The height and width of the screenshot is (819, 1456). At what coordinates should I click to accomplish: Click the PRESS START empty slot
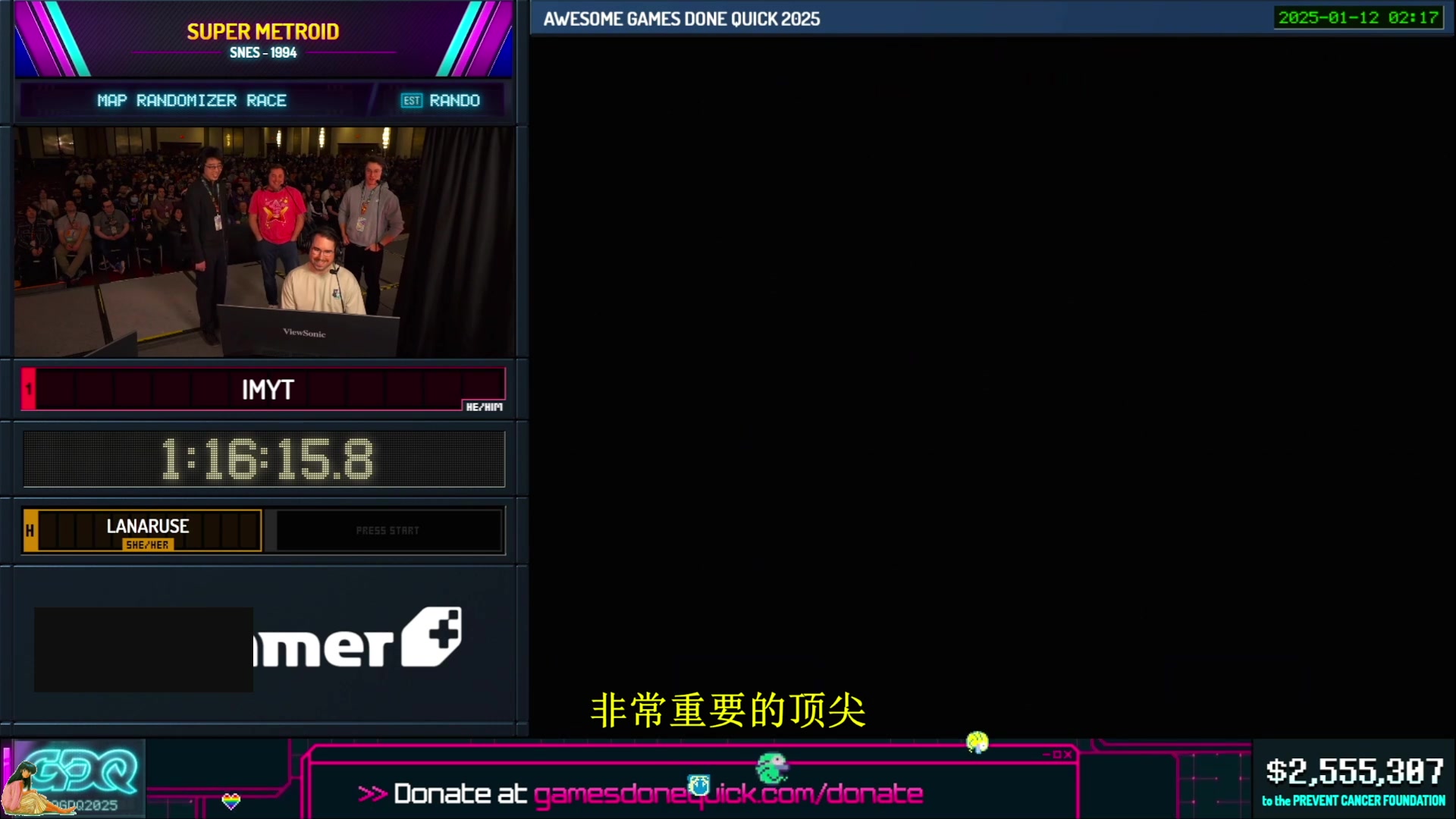coord(388,531)
